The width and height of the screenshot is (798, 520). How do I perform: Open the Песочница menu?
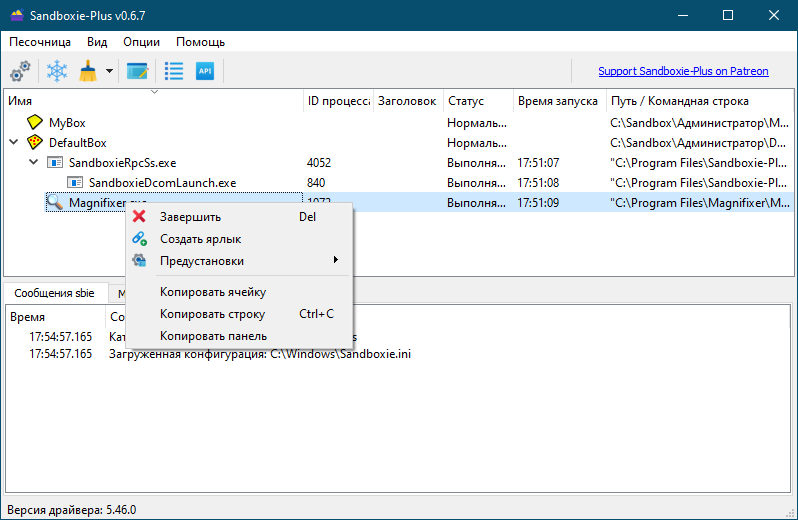pos(40,42)
